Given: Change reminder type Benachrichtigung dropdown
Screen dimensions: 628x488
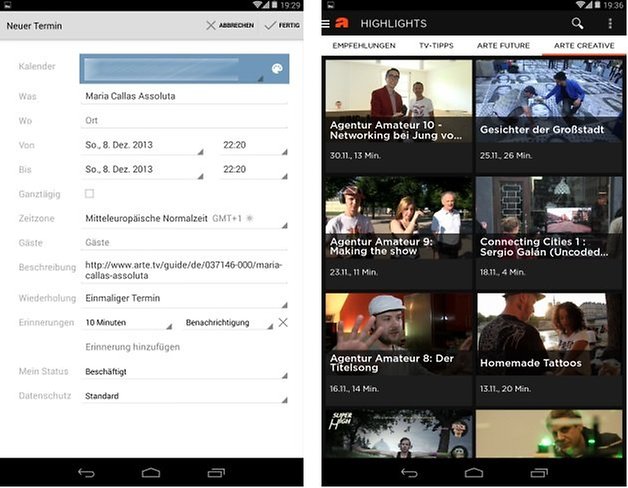Looking at the screenshot, I should coord(228,323).
